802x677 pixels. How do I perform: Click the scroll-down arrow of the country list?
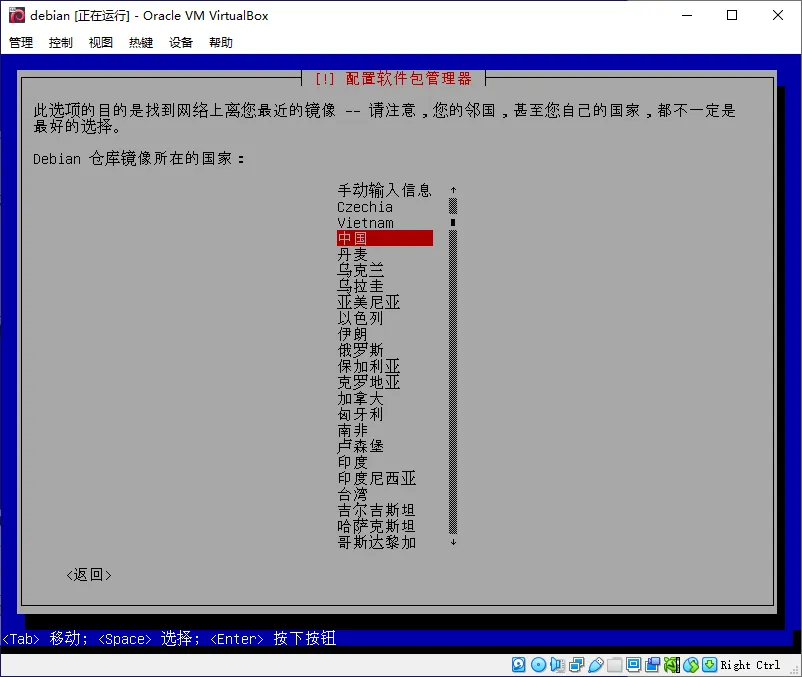tap(453, 542)
